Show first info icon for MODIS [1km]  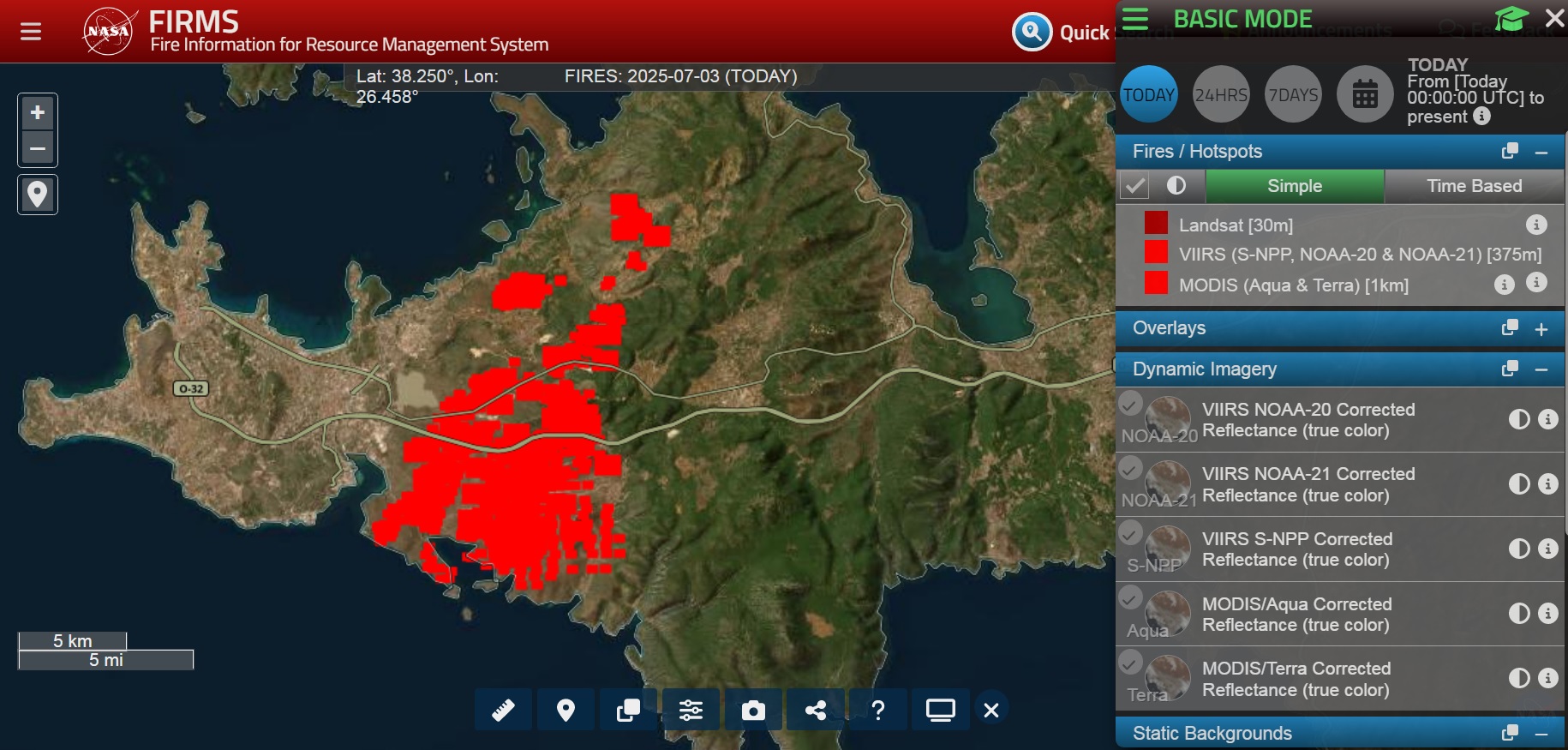[1504, 285]
